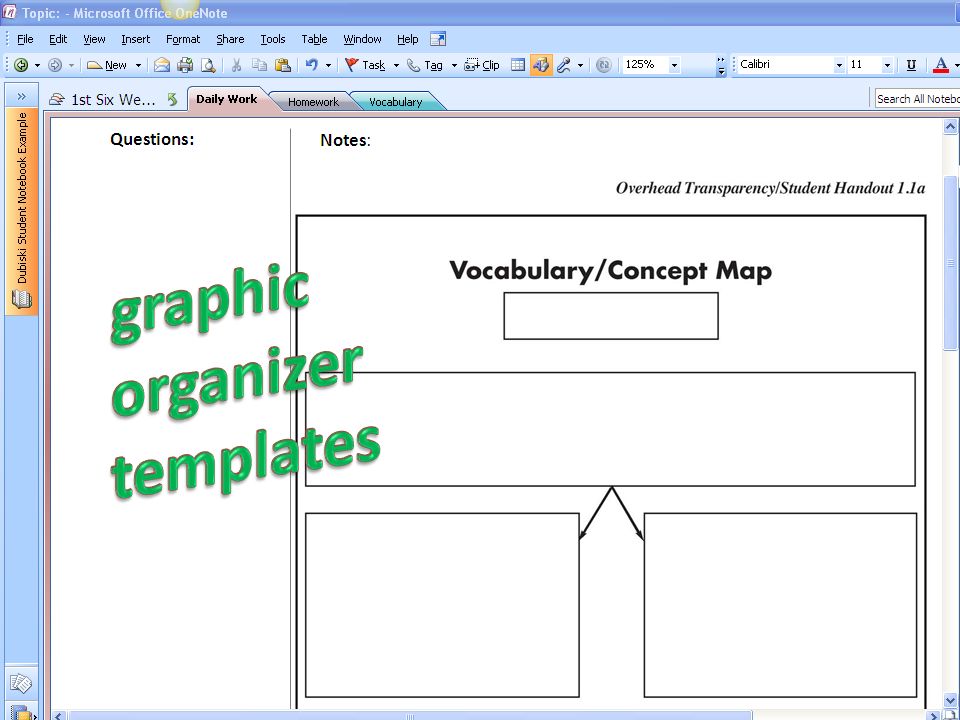The width and height of the screenshot is (960, 720).
Task: Expand the Pen tool dropdown arrow
Action: pos(580,65)
